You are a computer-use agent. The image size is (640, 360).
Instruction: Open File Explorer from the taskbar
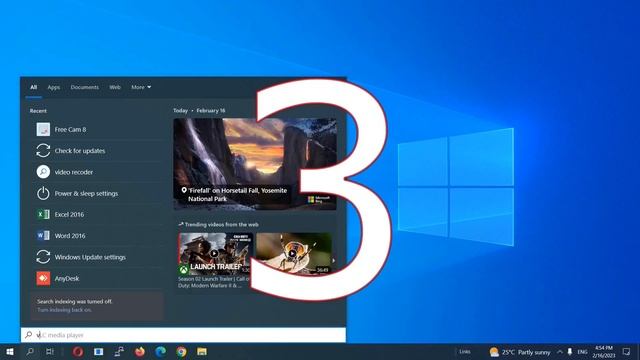[202, 351]
